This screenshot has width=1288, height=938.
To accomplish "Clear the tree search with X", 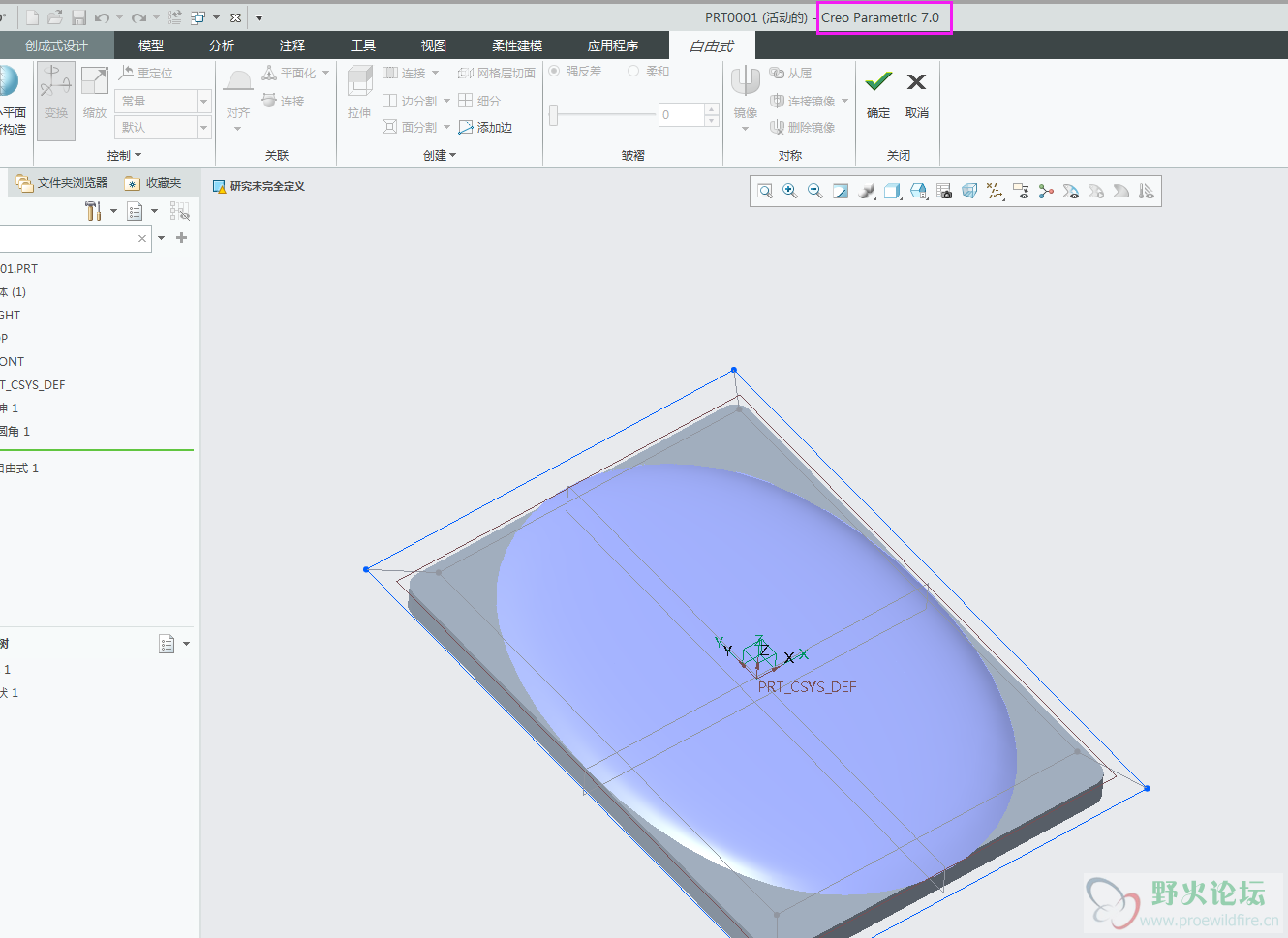I will 142,238.
